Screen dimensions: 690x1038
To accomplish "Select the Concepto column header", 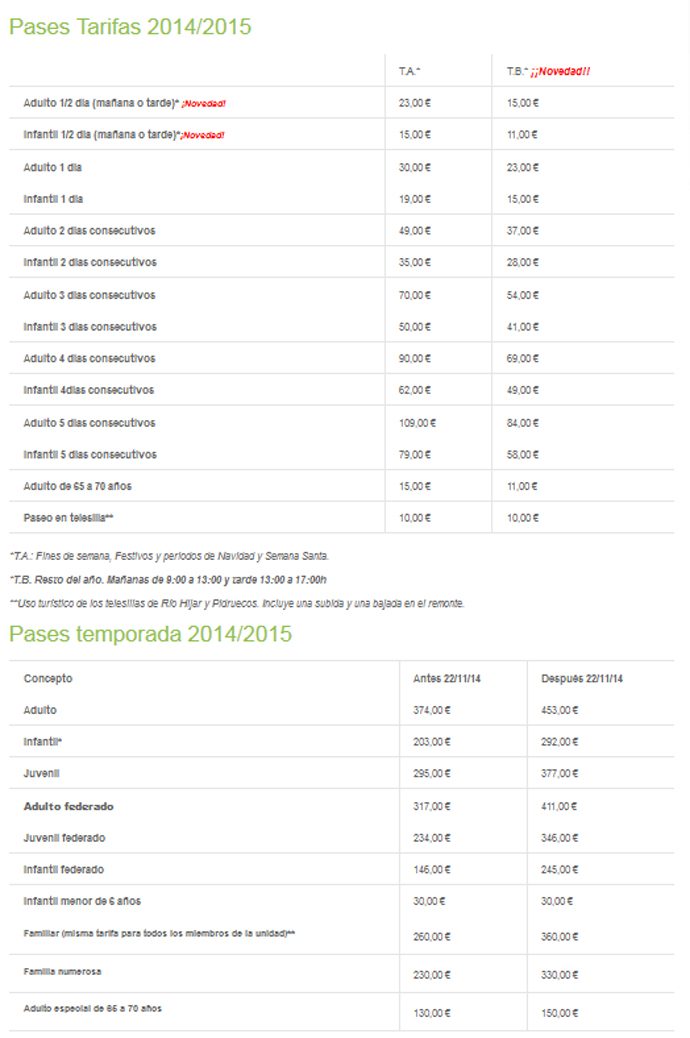I will point(48,678).
